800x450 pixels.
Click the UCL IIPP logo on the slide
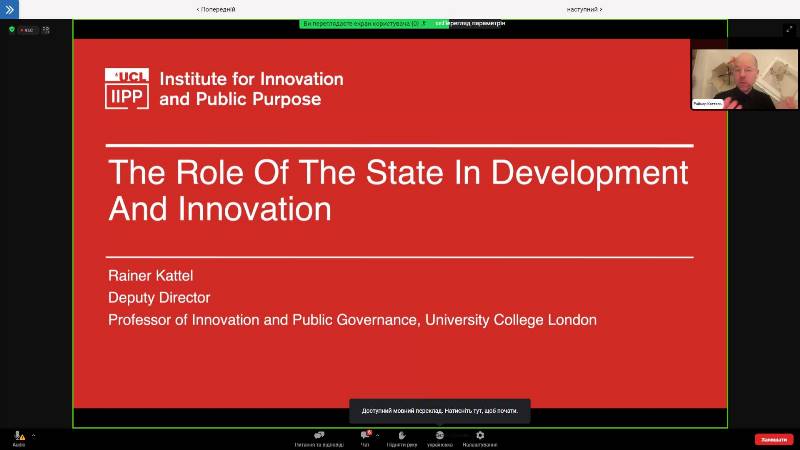tap(127, 88)
